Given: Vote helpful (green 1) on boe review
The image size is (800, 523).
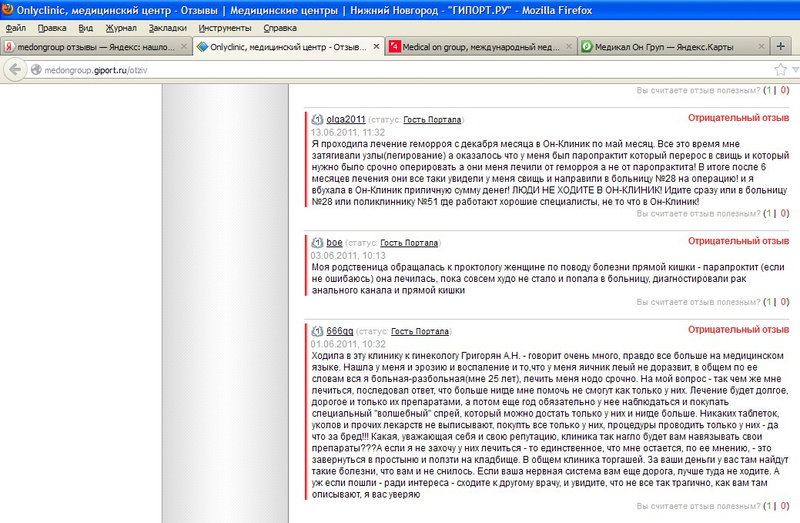Looking at the screenshot, I should pyautogui.click(x=768, y=302).
